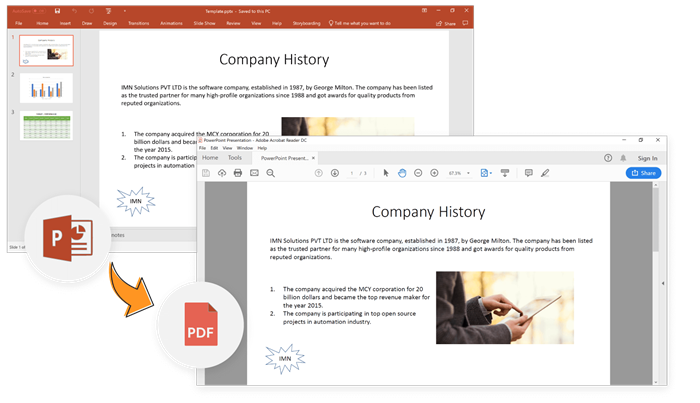The width and height of the screenshot is (700, 403).
Task: Click the email envelope icon in Acrobat
Action: pyautogui.click(x=254, y=173)
